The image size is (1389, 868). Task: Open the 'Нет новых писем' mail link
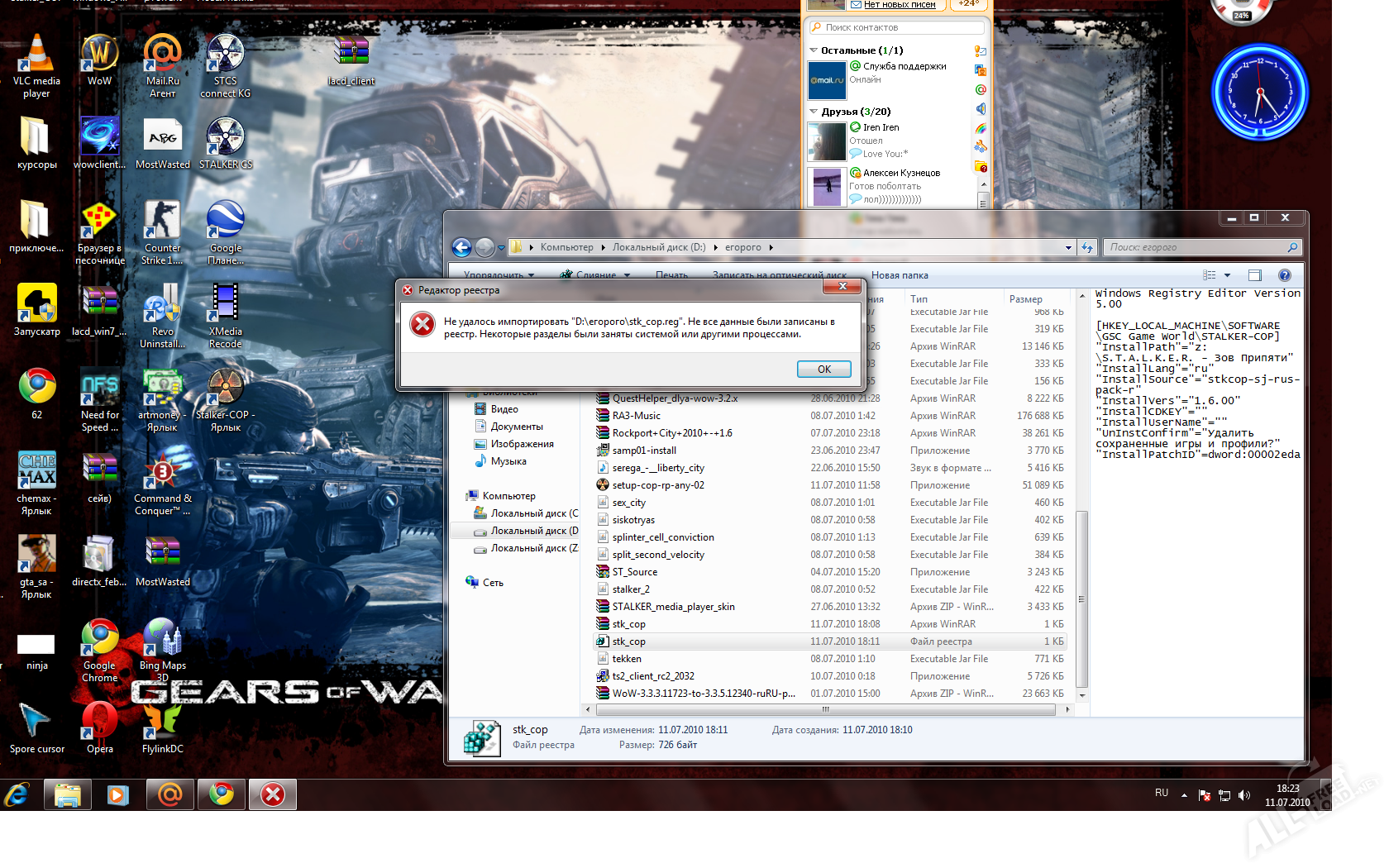point(899,5)
